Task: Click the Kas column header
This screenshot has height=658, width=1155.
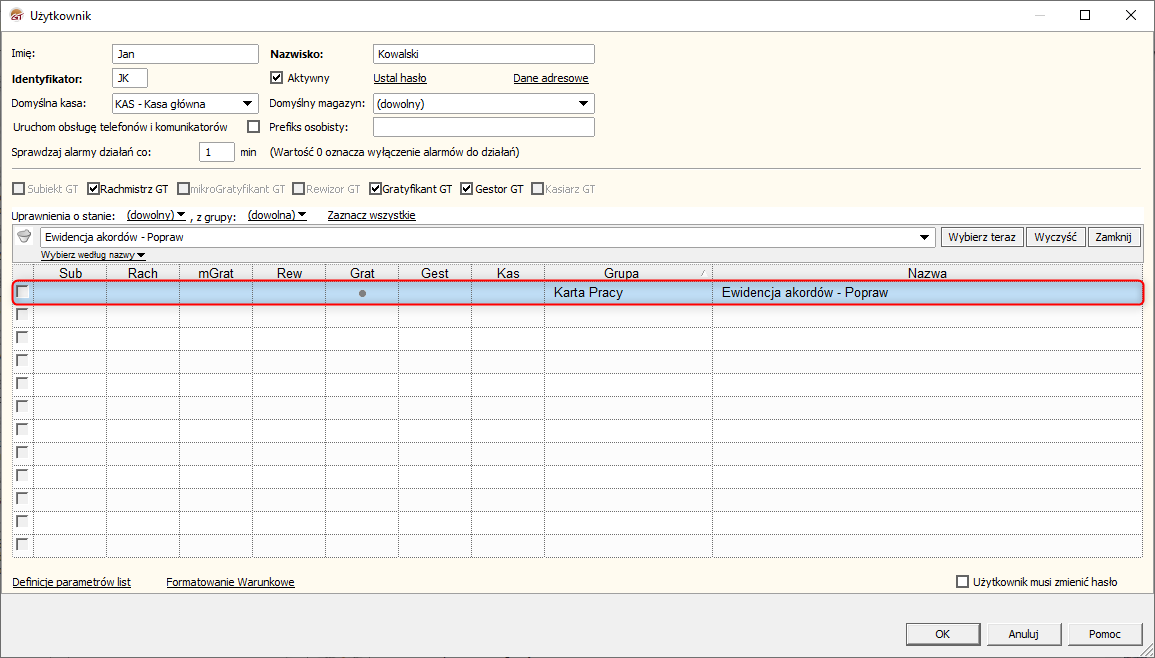Action: 508,273
